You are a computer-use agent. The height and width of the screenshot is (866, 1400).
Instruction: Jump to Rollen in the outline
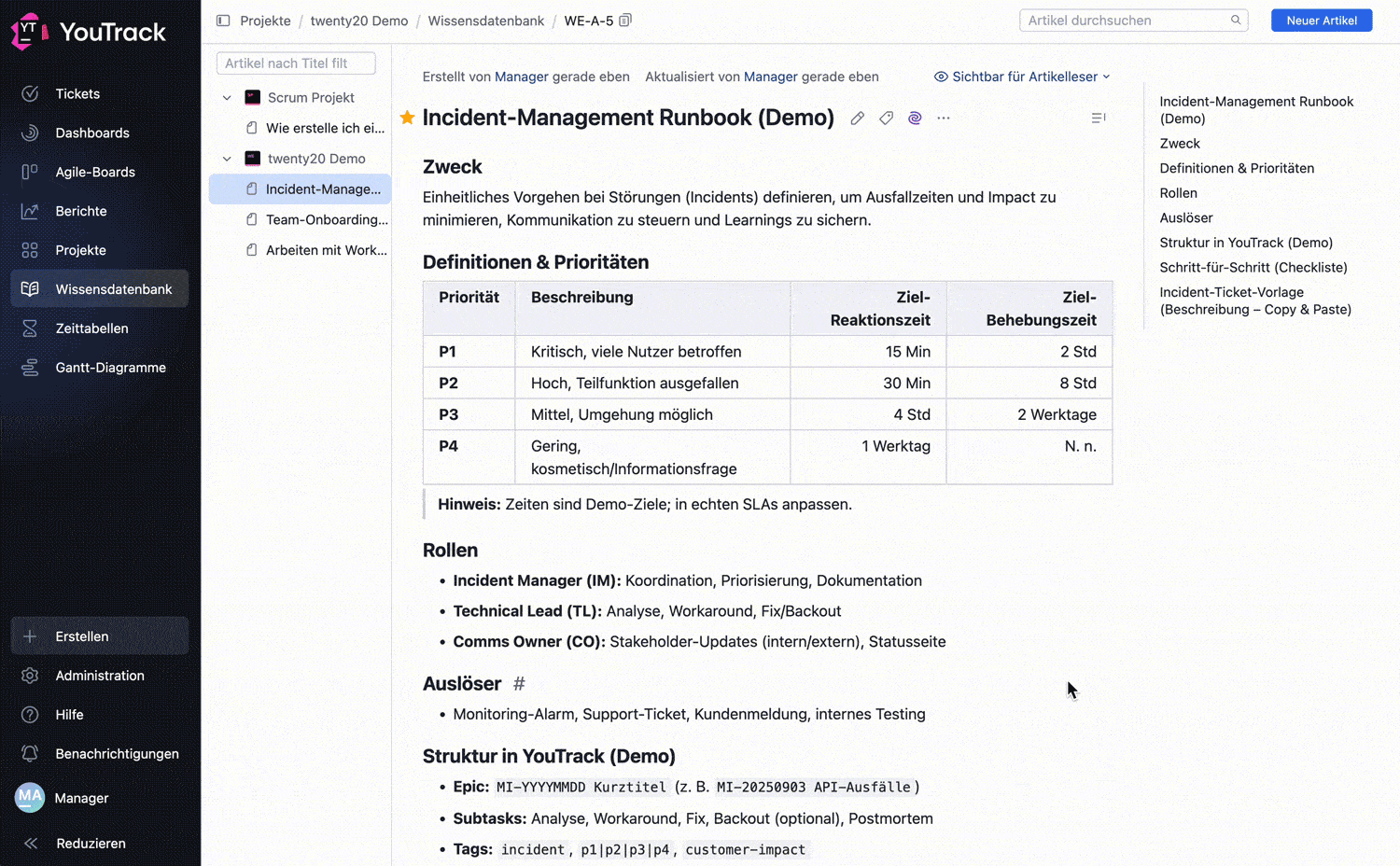(x=1178, y=193)
